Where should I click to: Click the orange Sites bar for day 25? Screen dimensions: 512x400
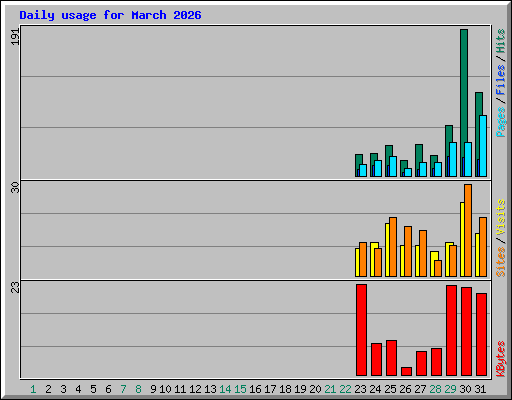[393, 247]
